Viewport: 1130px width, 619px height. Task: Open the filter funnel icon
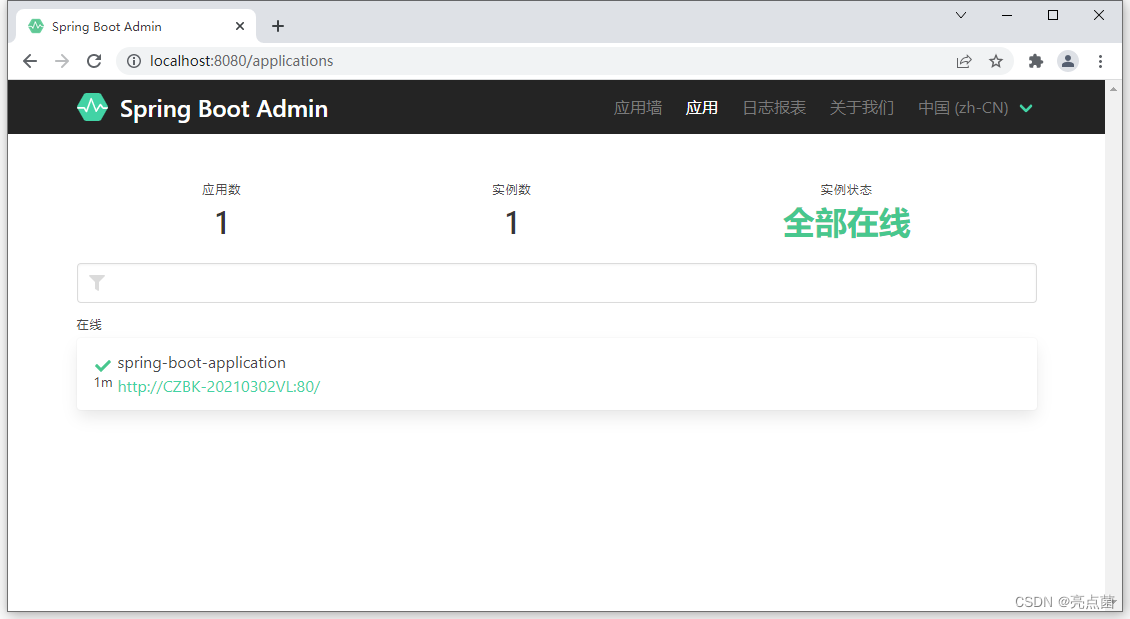click(x=97, y=282)
